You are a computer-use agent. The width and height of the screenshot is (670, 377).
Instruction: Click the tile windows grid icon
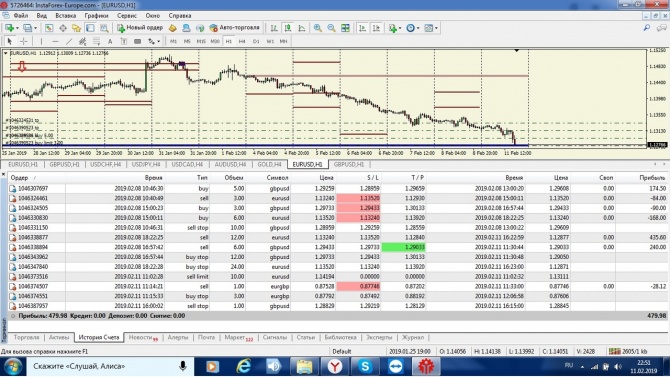click(x=345, y=28)
